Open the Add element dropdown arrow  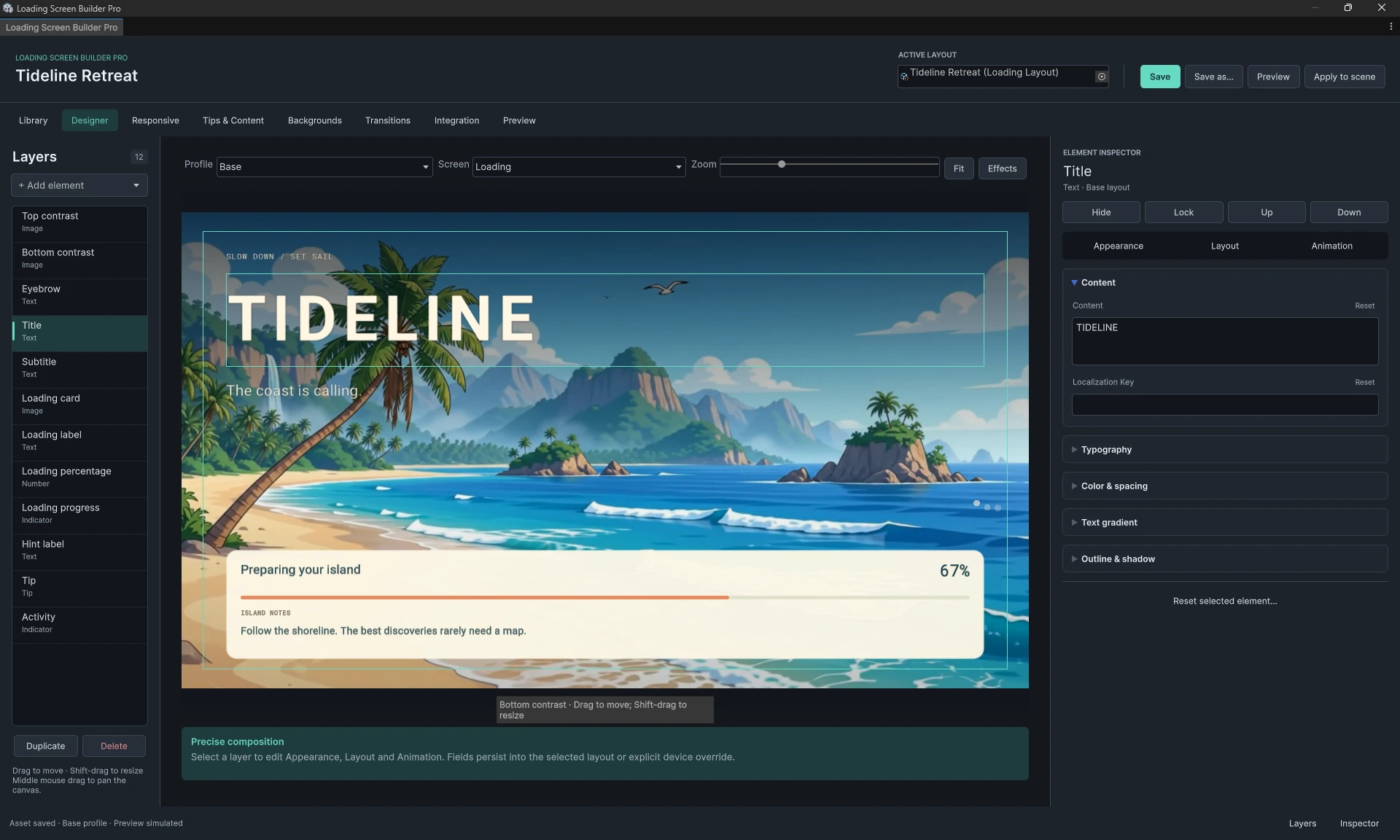click(x=136, y=185)
